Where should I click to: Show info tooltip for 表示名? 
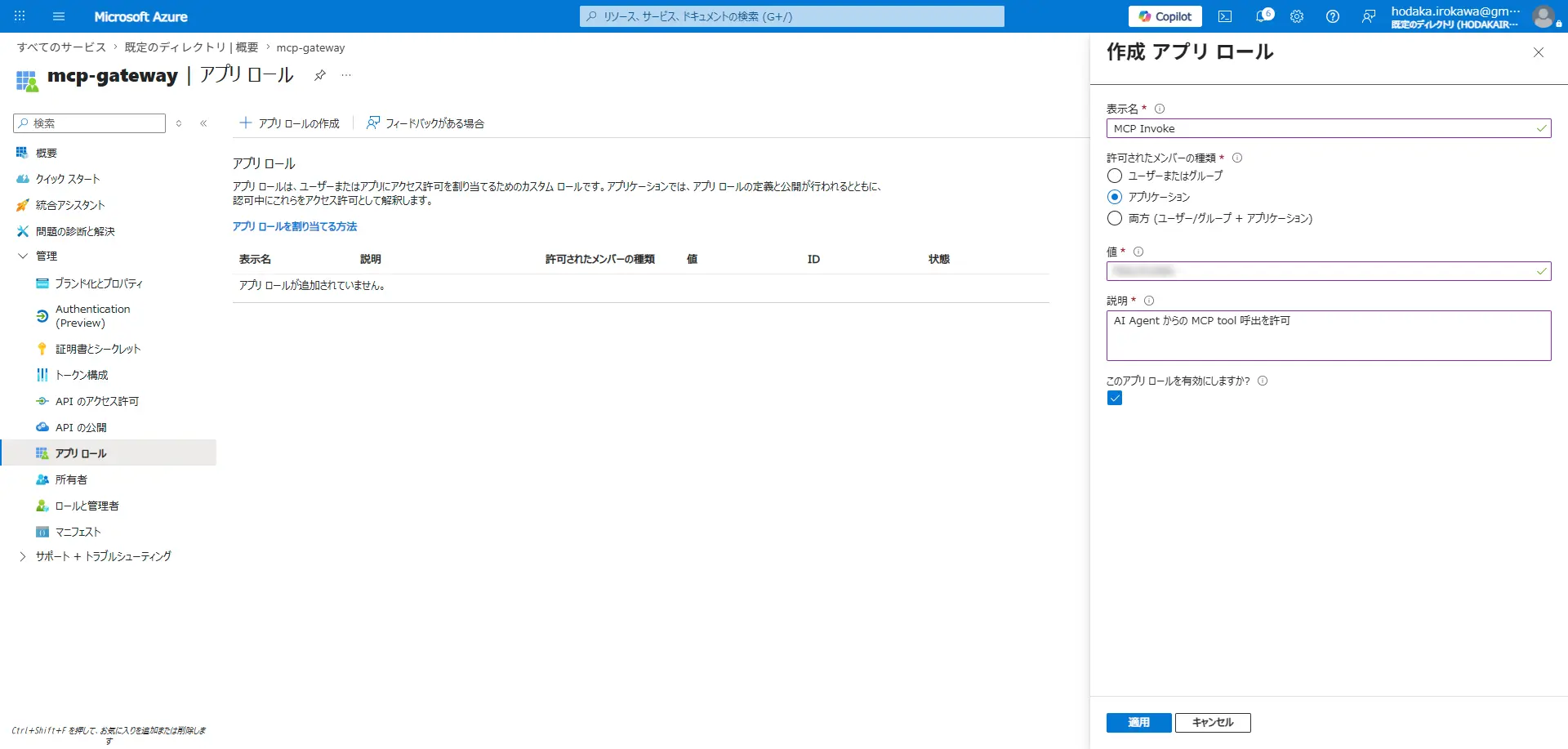(x=1160, y=109)
